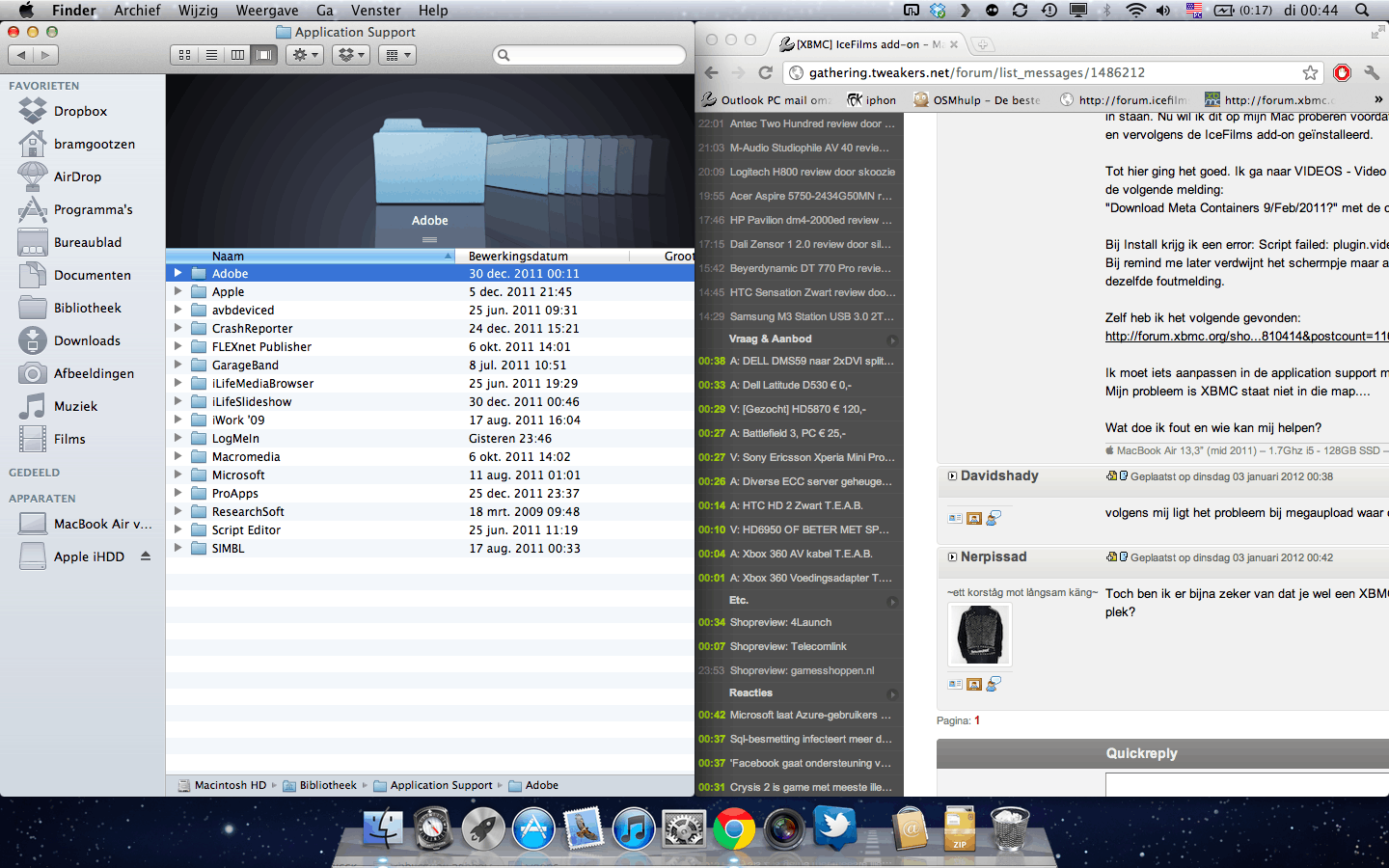The width and height of the screenshot is (1389, 868).
Task: Open Chrome's wrench settings menu
Action: tap(1371, 72)
